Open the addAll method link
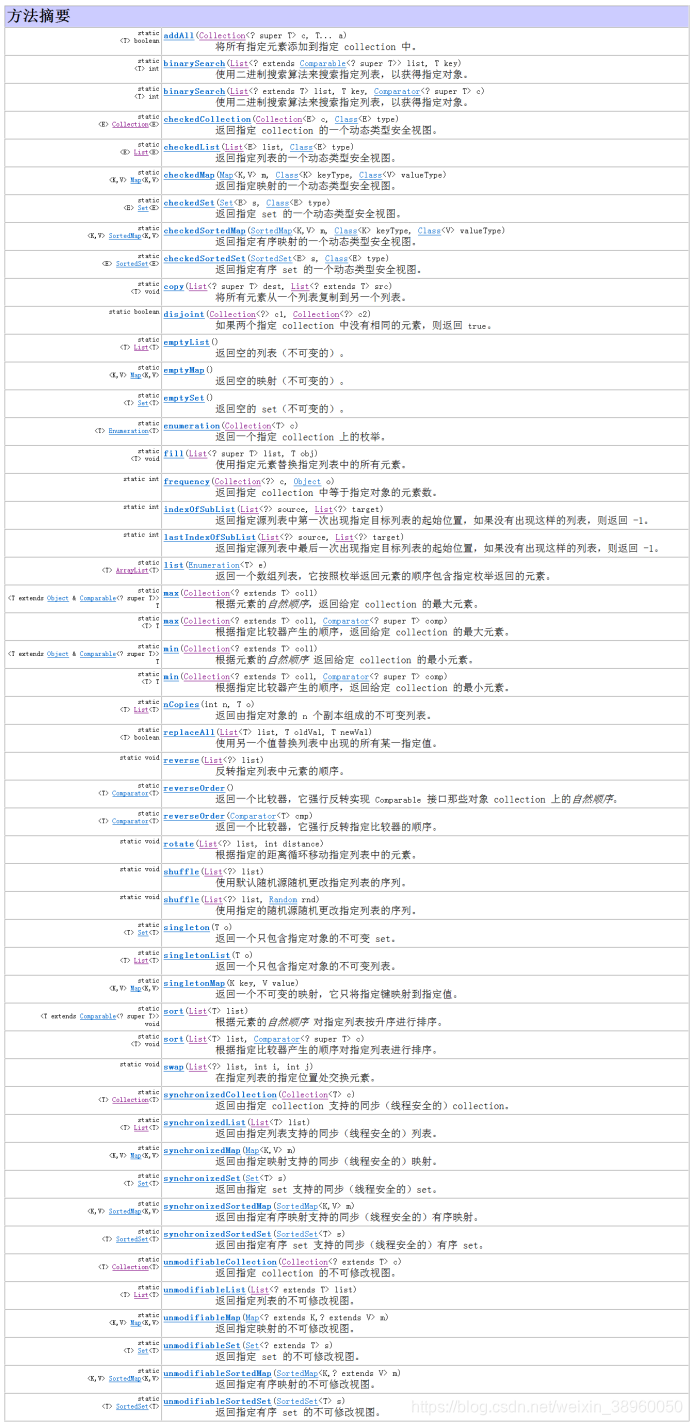The height and width of the screenshot is (1425, 692). click(177, 35)
